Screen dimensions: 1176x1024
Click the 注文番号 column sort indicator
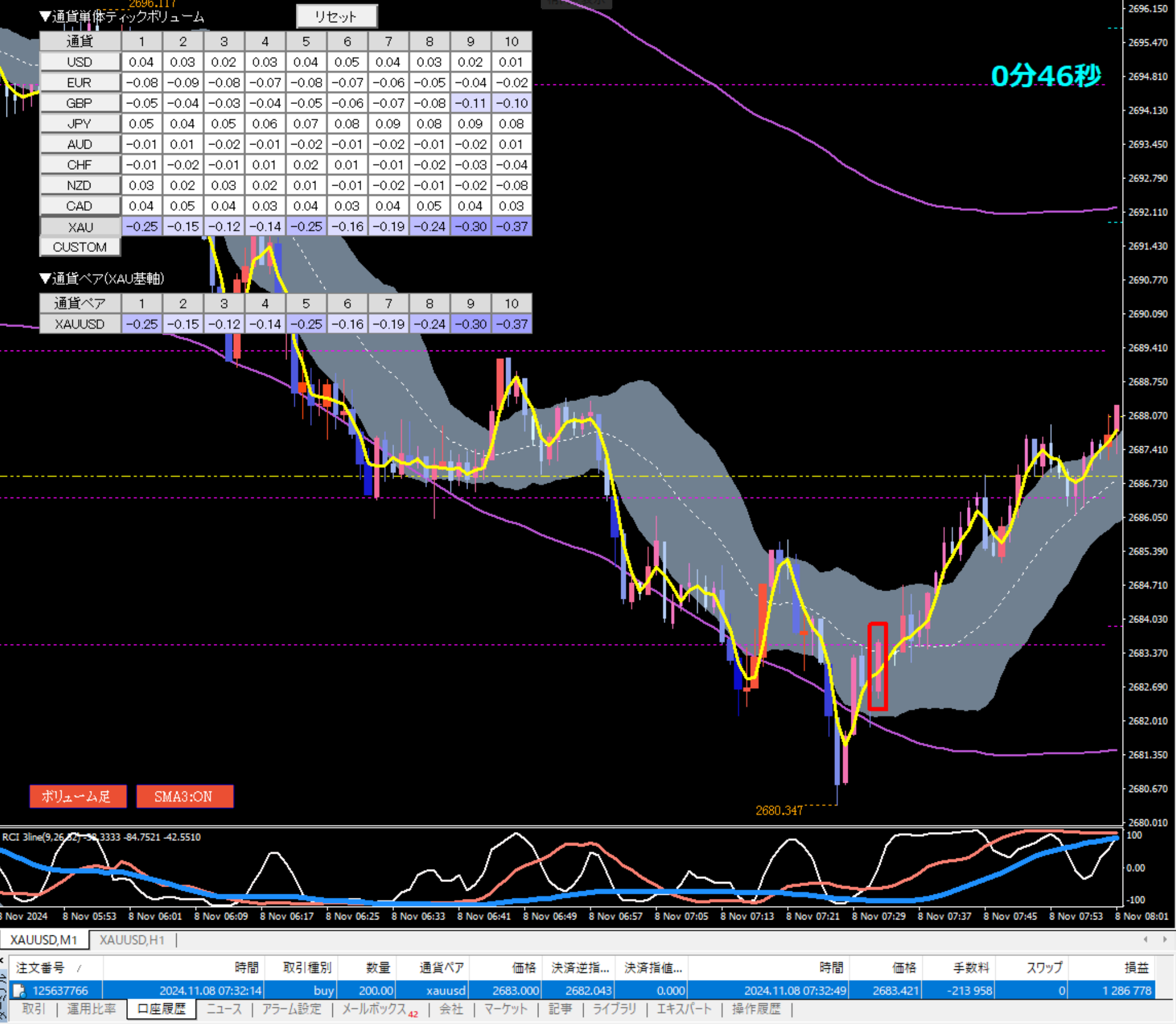pos(79,969)
